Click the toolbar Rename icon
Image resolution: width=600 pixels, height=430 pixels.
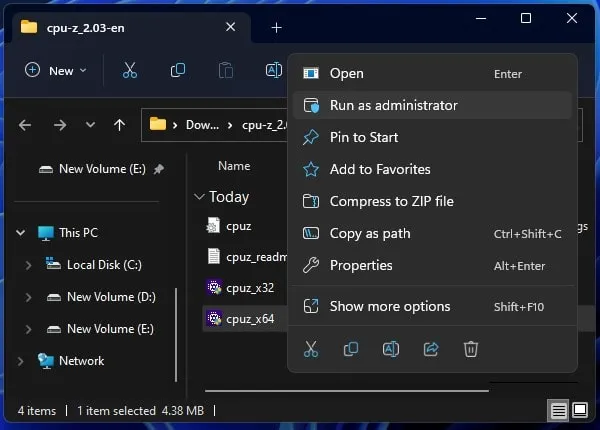(x=274, y=70)
